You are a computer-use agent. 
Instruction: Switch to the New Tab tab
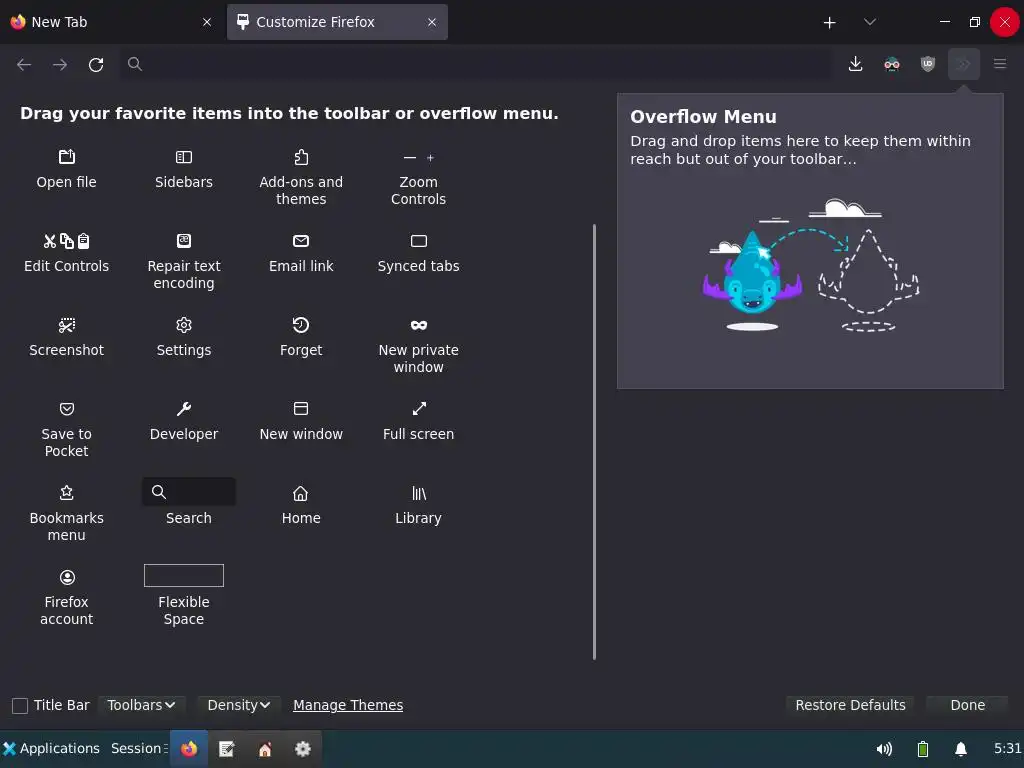click(111, 22)
